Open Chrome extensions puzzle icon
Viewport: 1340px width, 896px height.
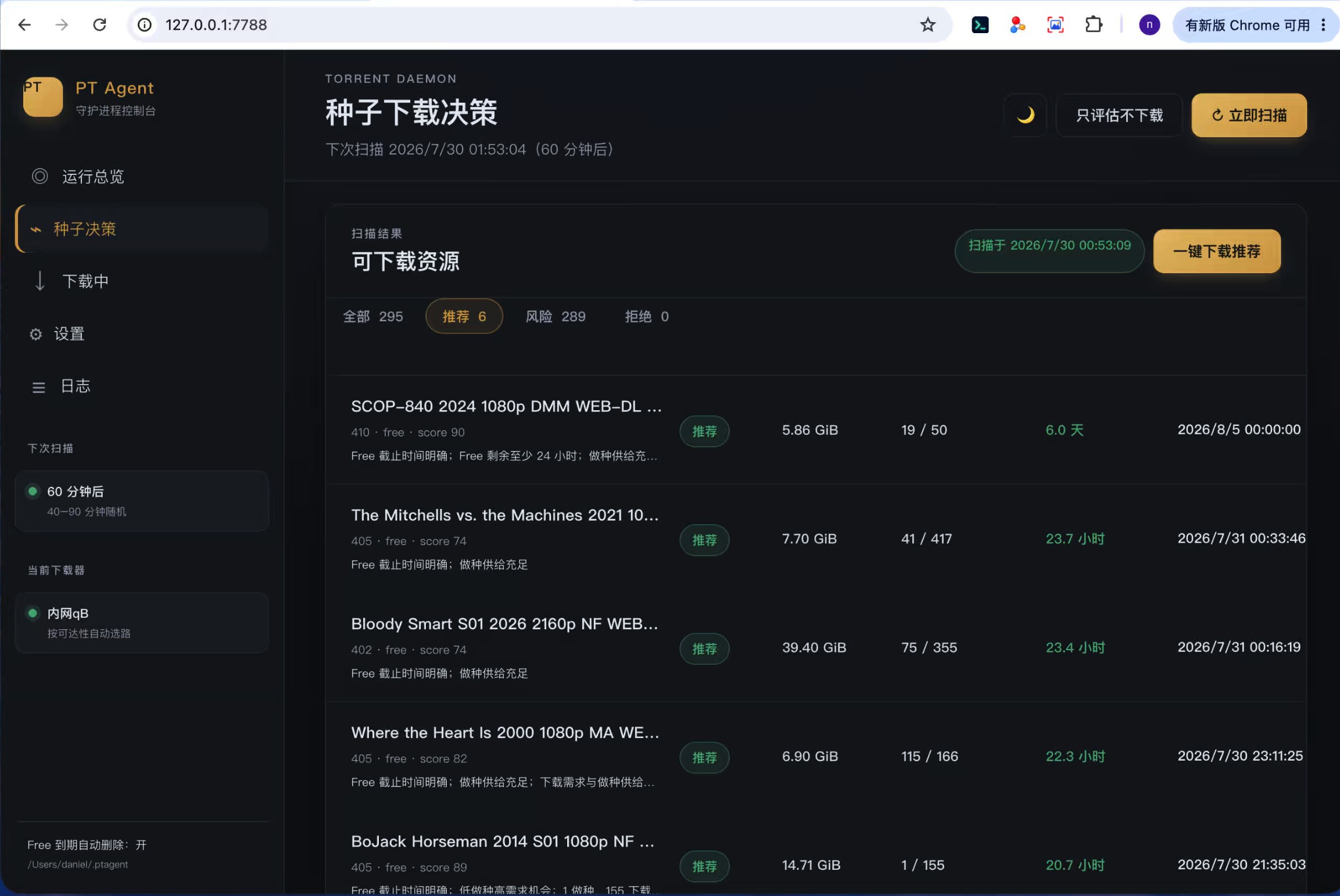[x=1093, y=24]
